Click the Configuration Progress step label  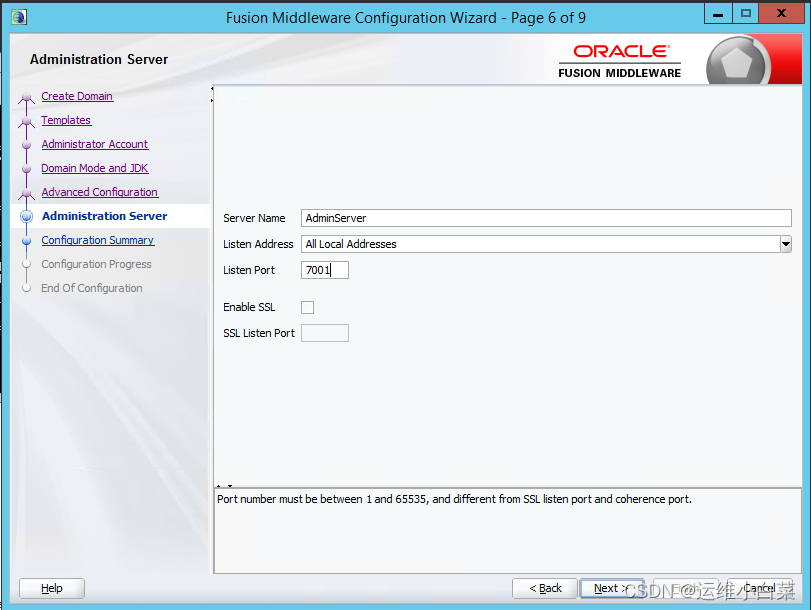96,264
